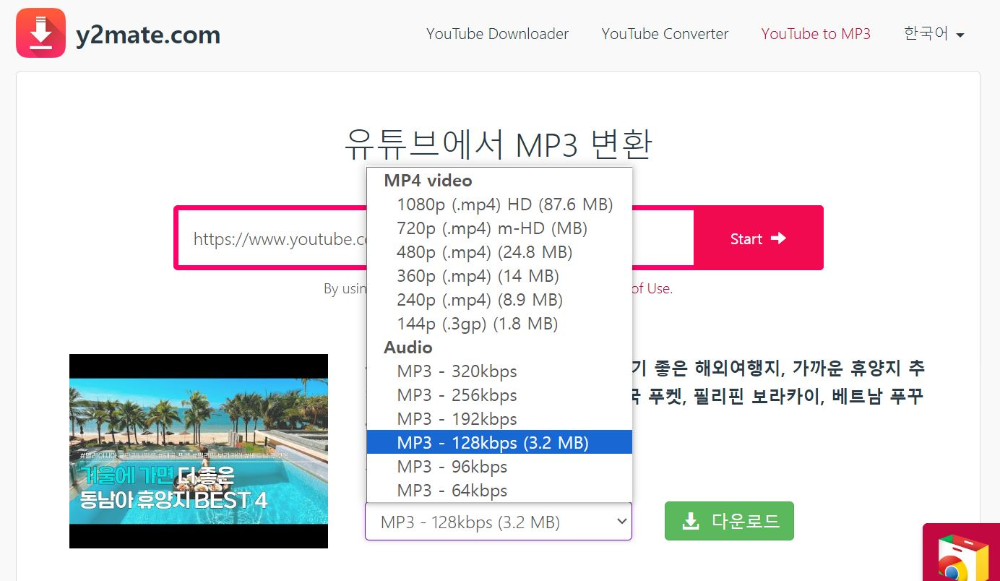Open the Chrome web store extension icon
Viewport: 1000px width, 581px height.
pyautogui.click(x=961, y=552)
